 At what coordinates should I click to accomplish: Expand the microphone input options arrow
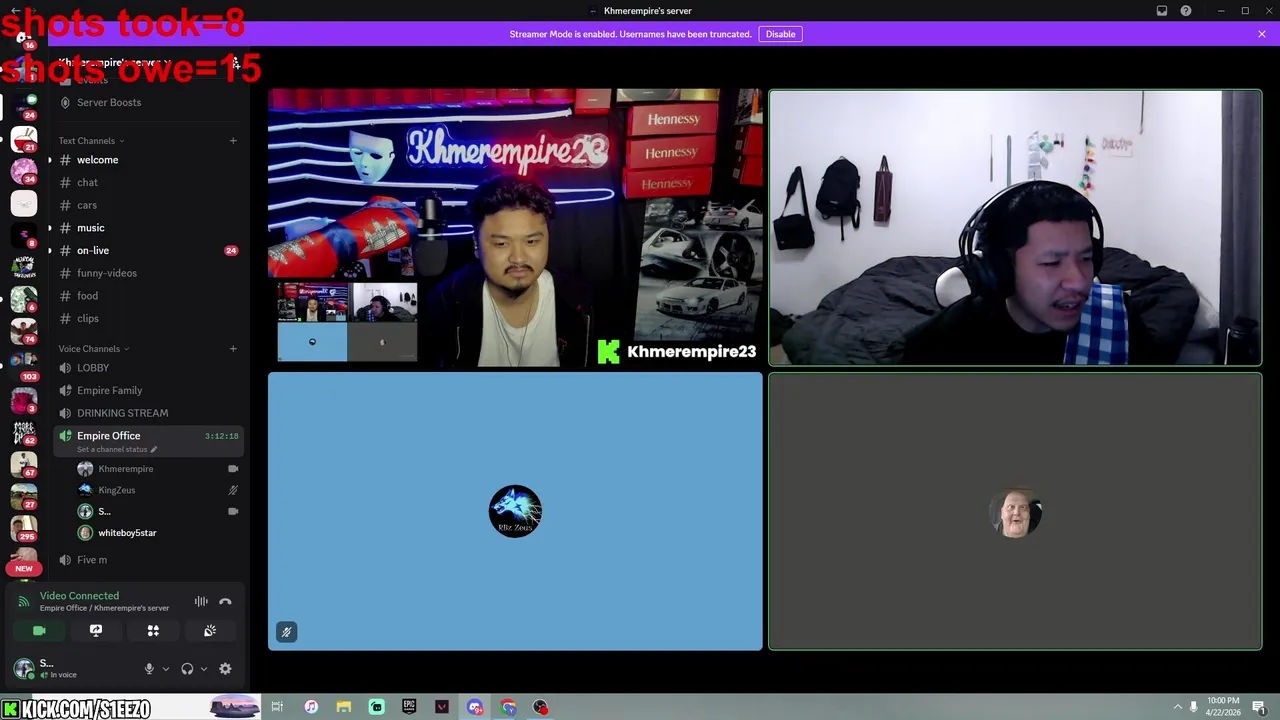coord(165,669)
